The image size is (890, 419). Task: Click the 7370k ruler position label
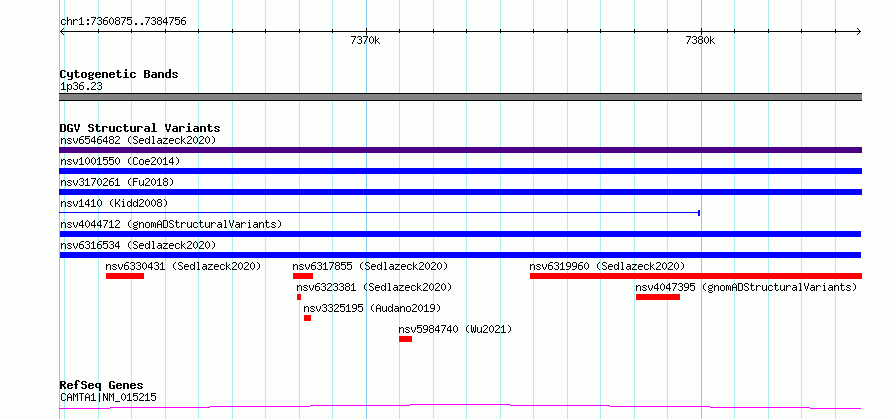click(366, 40)
